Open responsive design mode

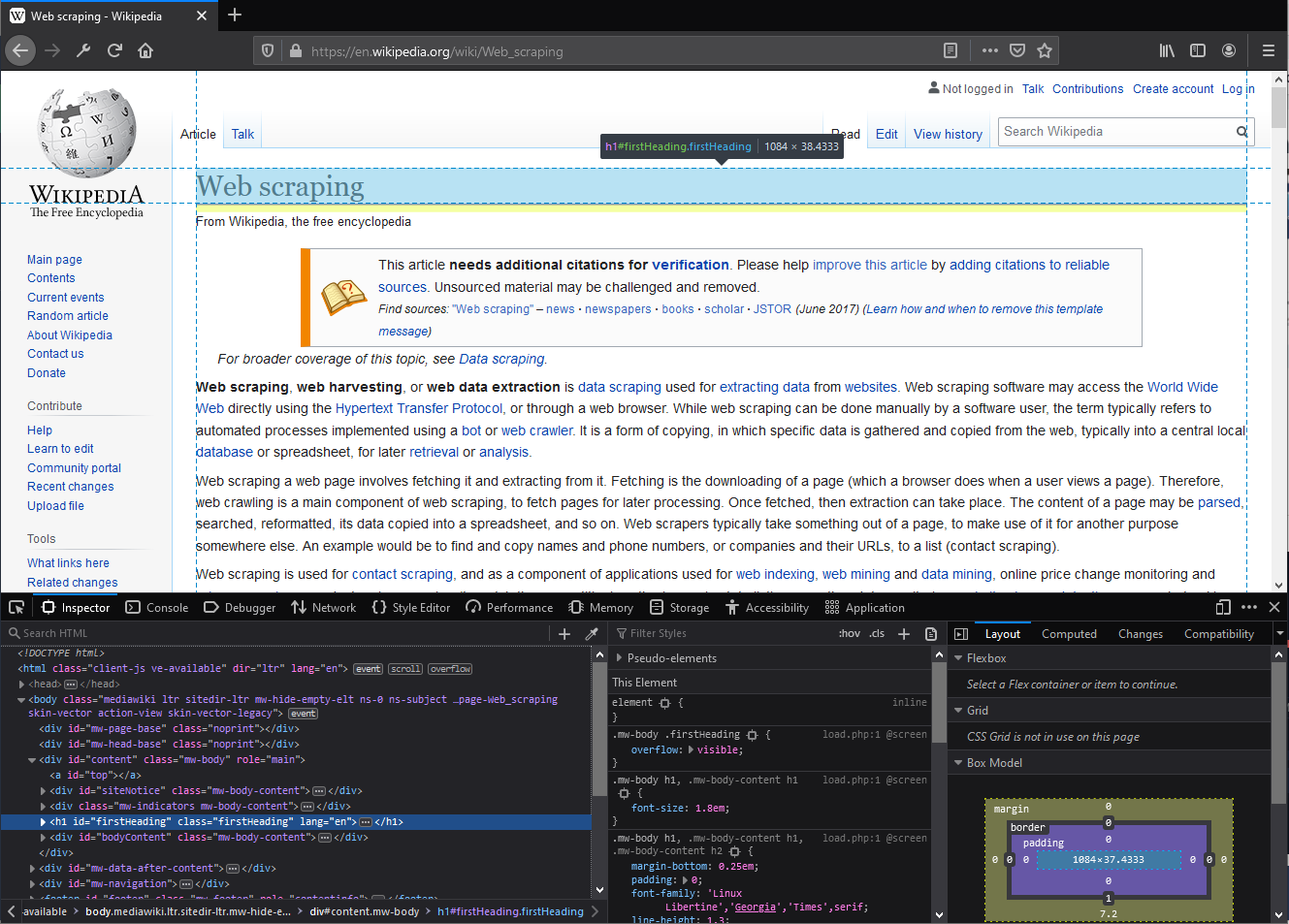pos(1223,607)
